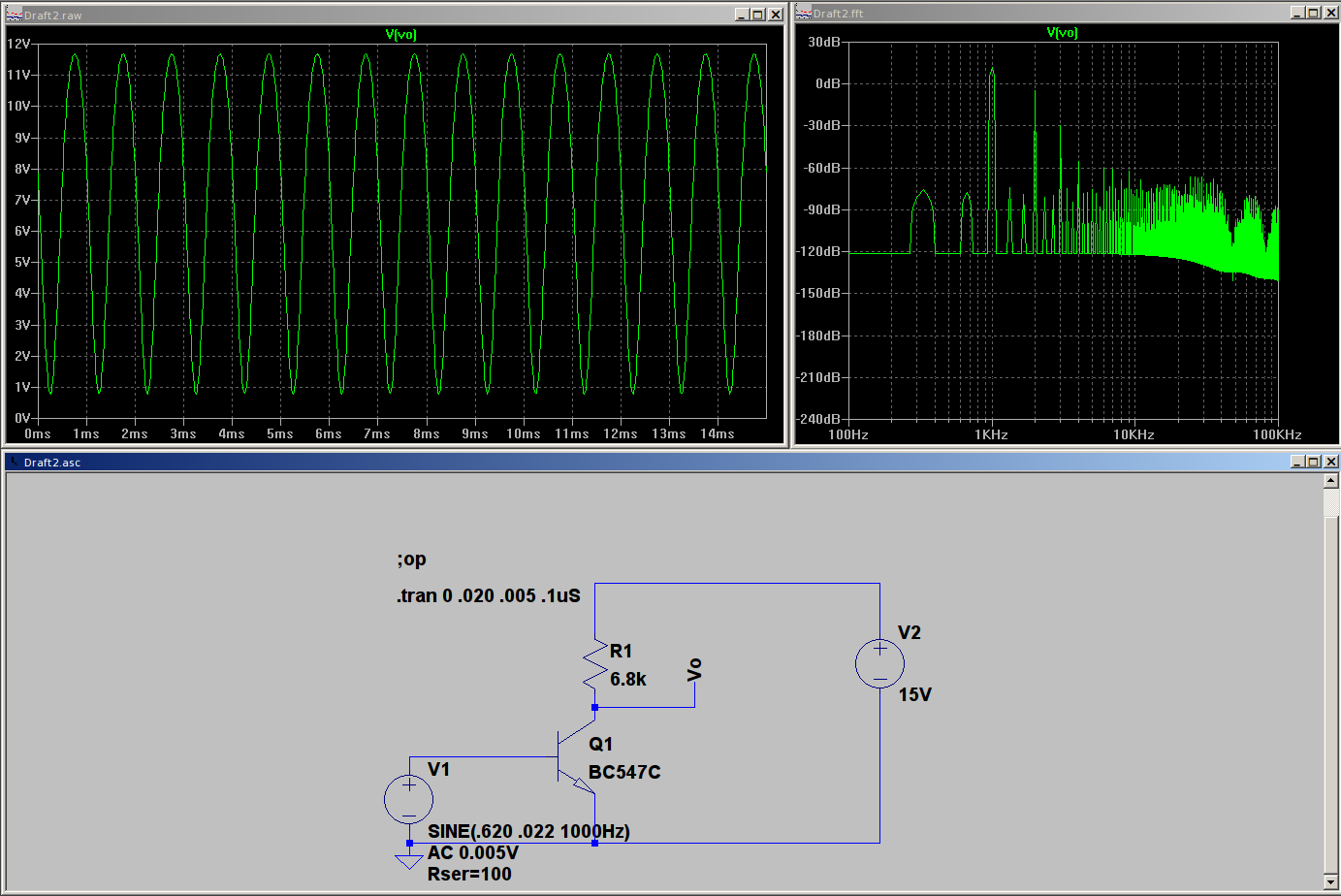Maximize the Draft2.raw waveform window
This screenshot has height=896, width=1341.
[x=758, y=15]
